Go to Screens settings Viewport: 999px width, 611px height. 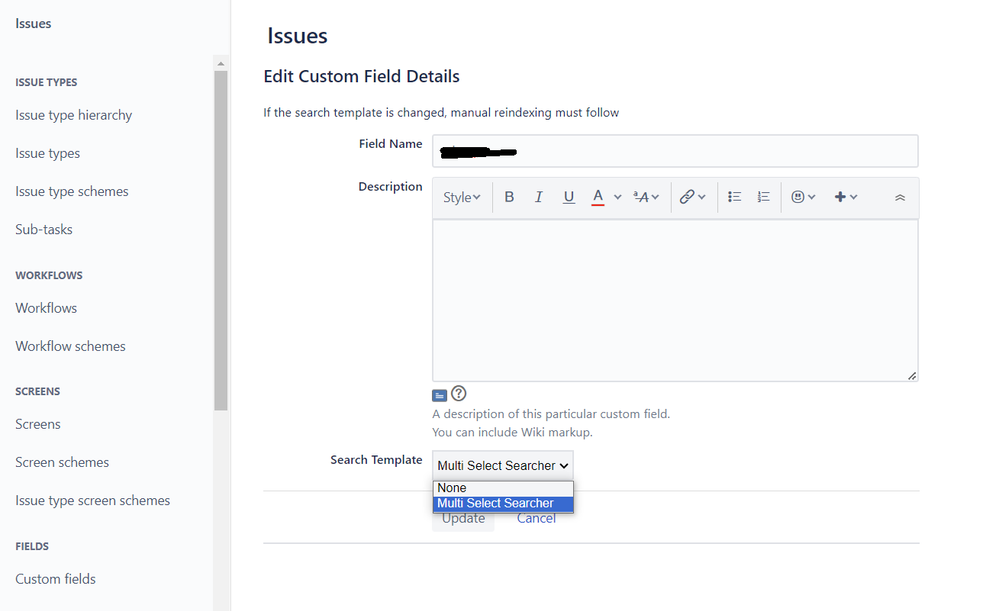(38, 424)
